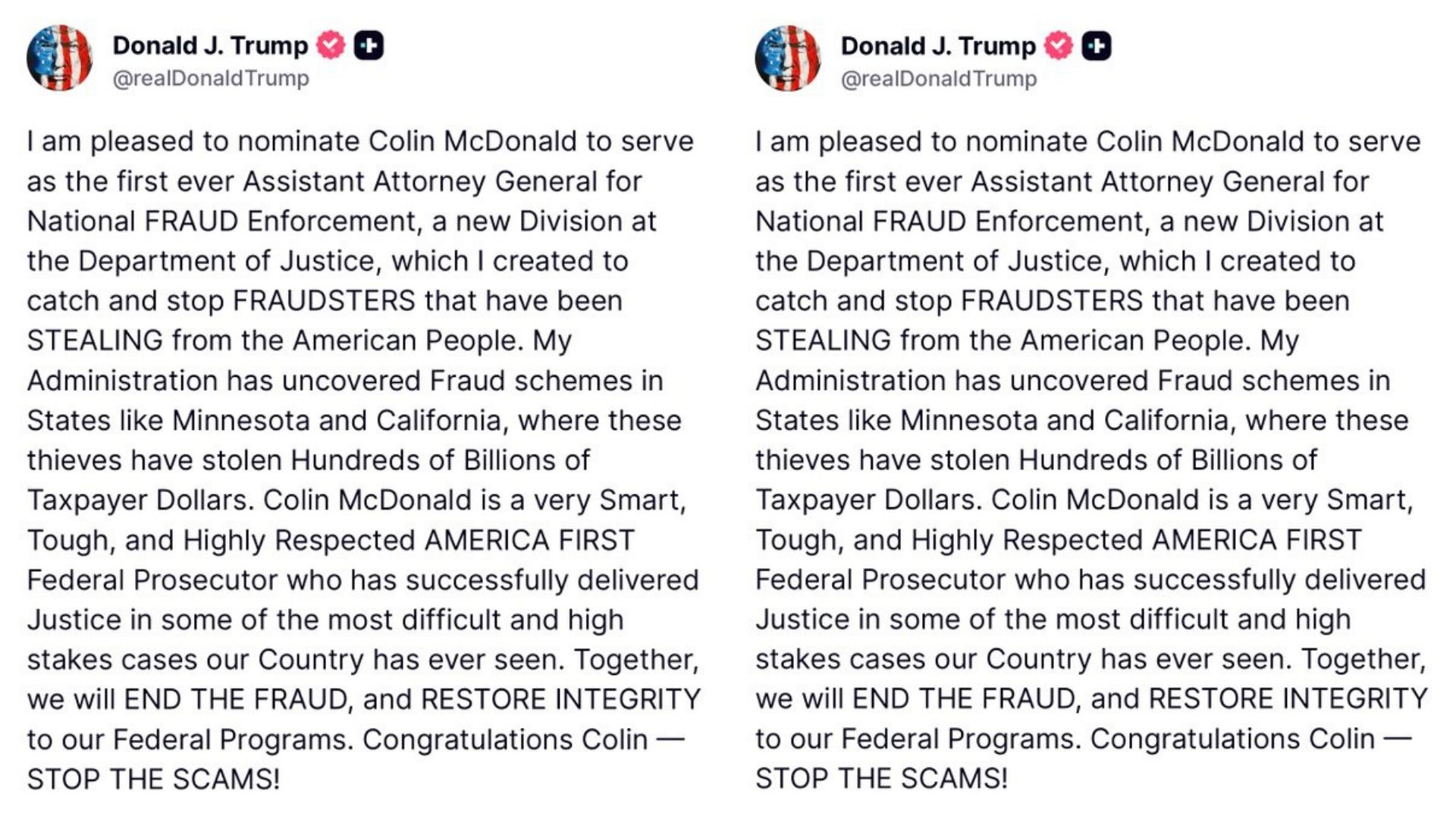
Task: Click the verified badge in left post
Action: (x=331, y=45)
